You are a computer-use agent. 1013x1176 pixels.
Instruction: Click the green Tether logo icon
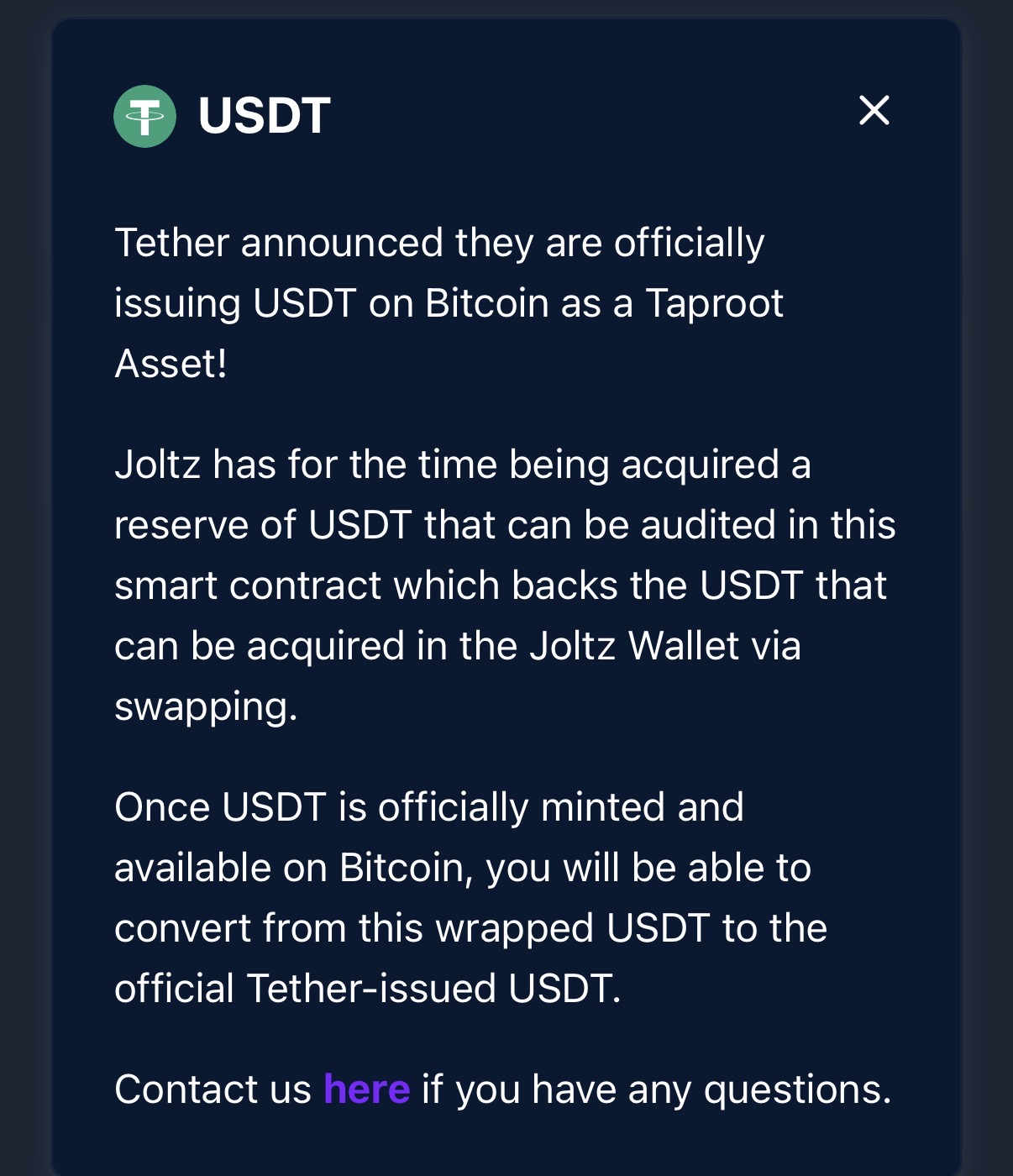click(x=144, y=116)
